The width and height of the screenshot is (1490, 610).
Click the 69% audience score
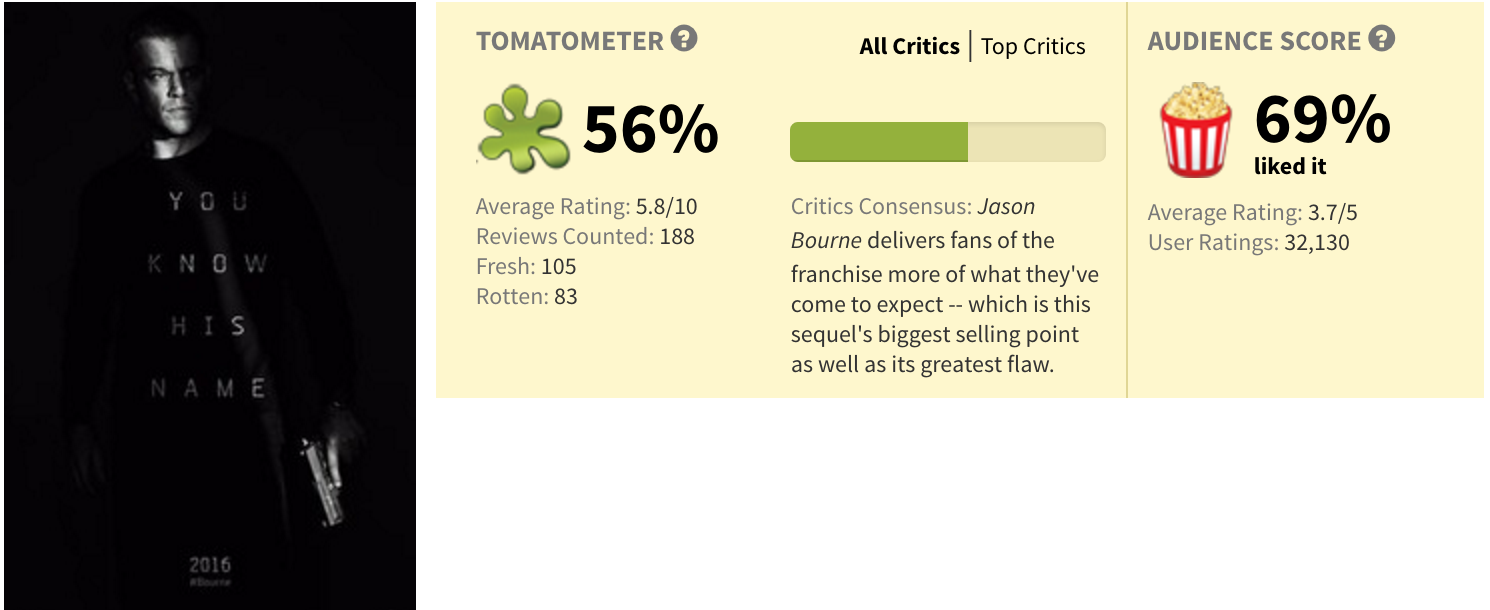pos(1322,120)
